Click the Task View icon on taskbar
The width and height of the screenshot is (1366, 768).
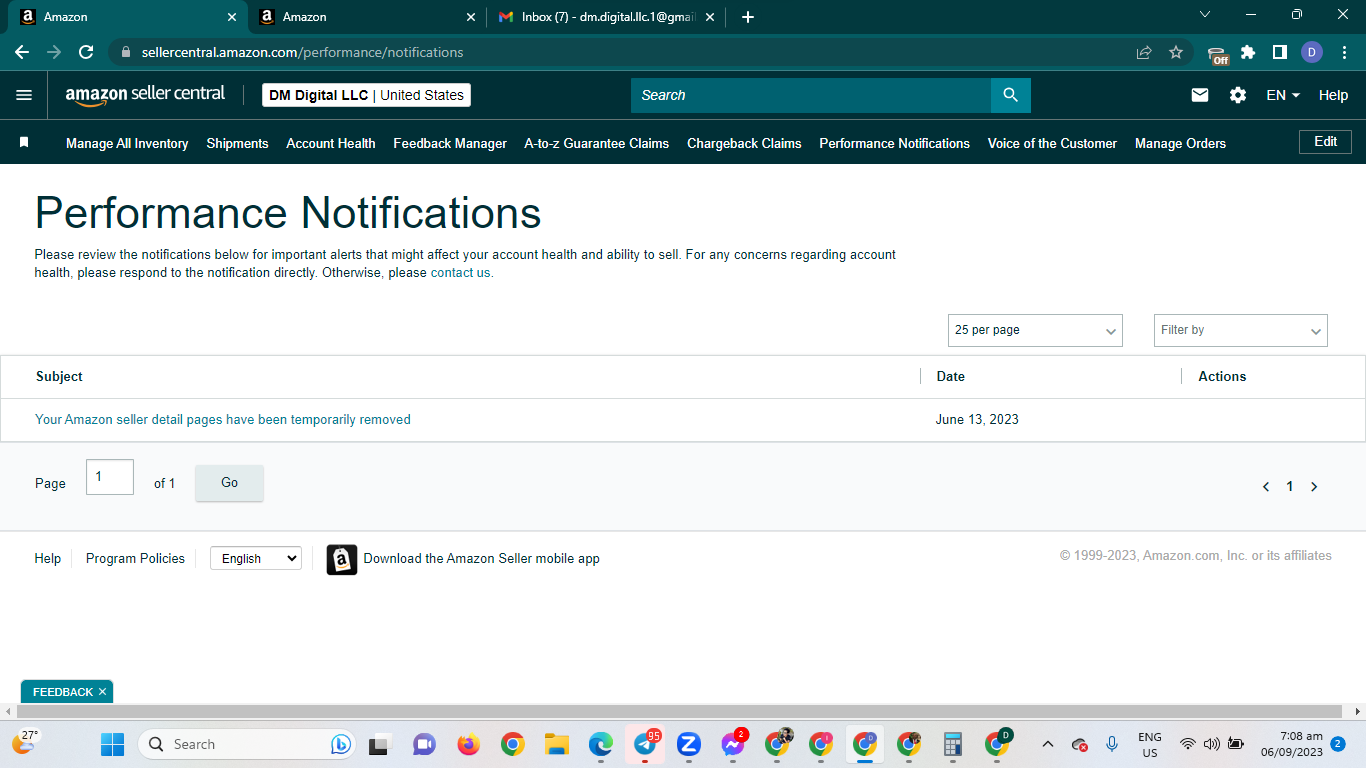point(379,744)
